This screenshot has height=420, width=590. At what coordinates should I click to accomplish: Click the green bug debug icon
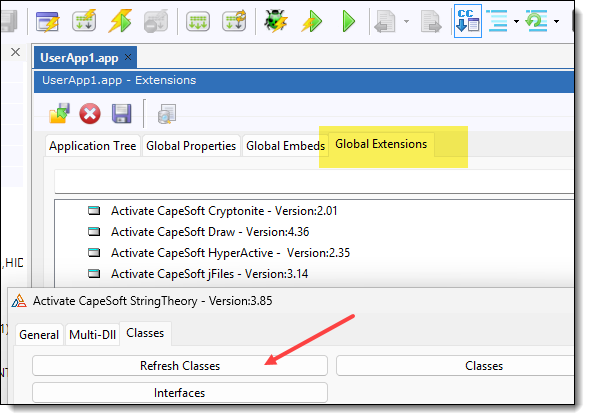[276, 21]
